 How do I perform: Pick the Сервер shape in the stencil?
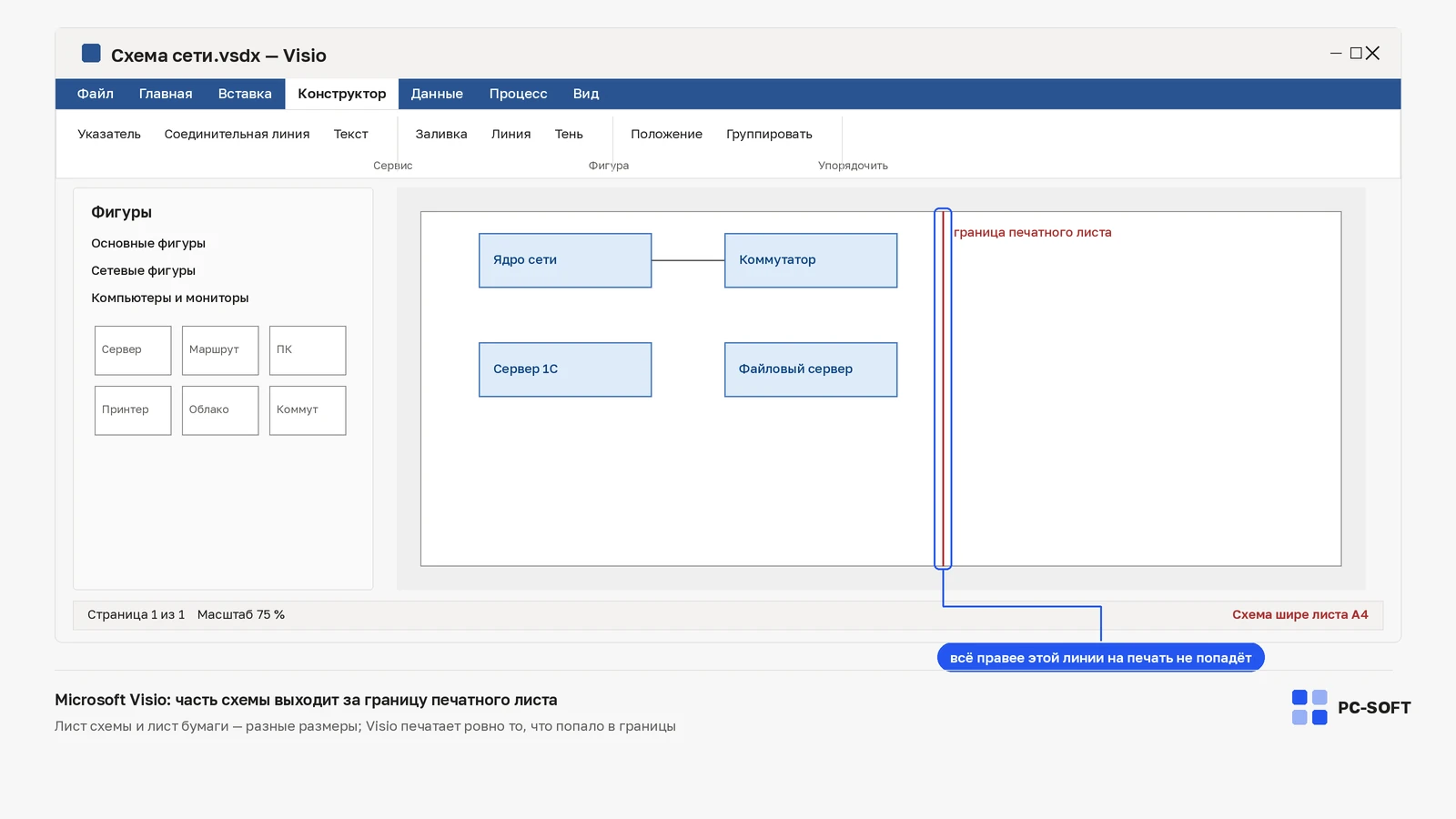[x=133, y=350]
